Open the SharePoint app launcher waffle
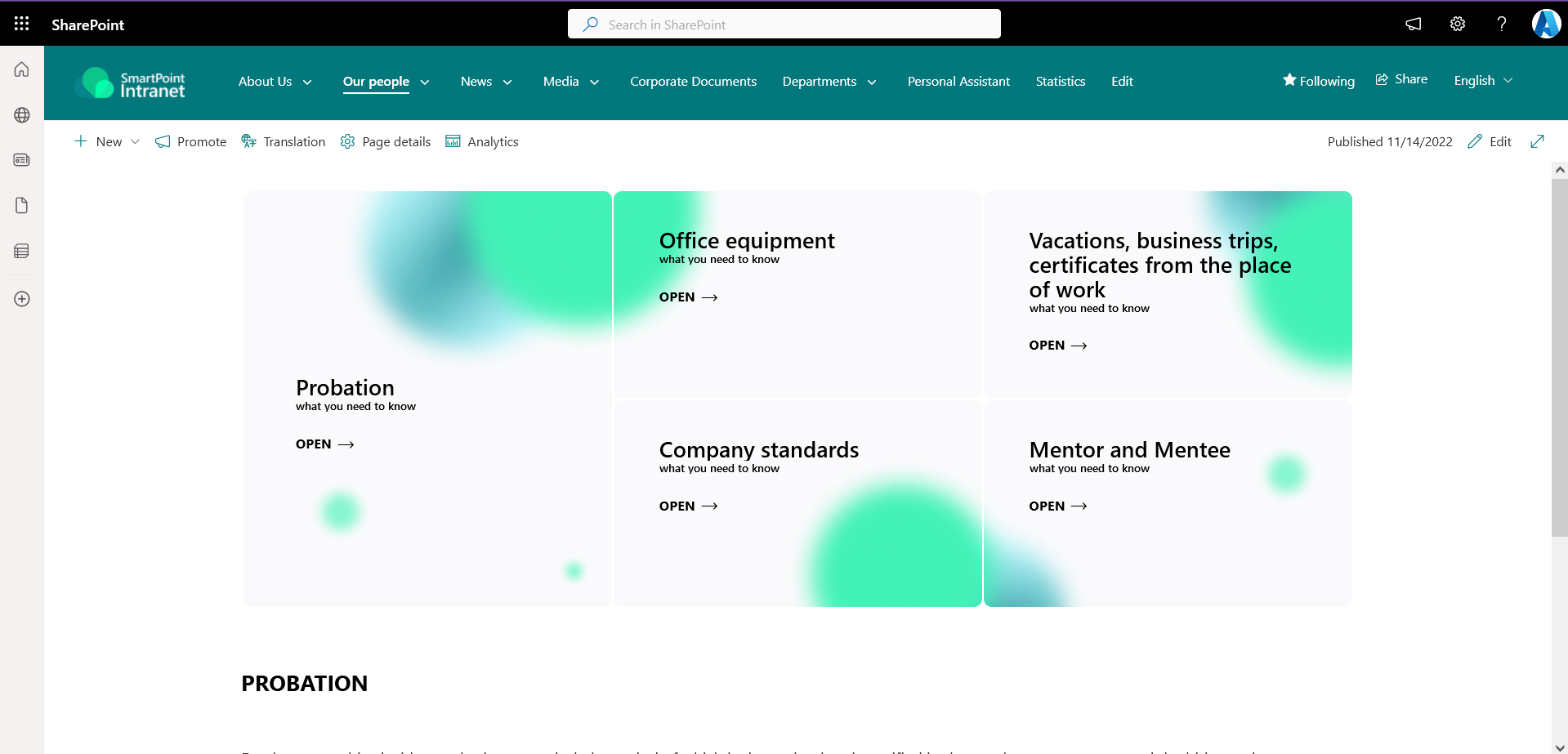 click(x=22, y=24)
